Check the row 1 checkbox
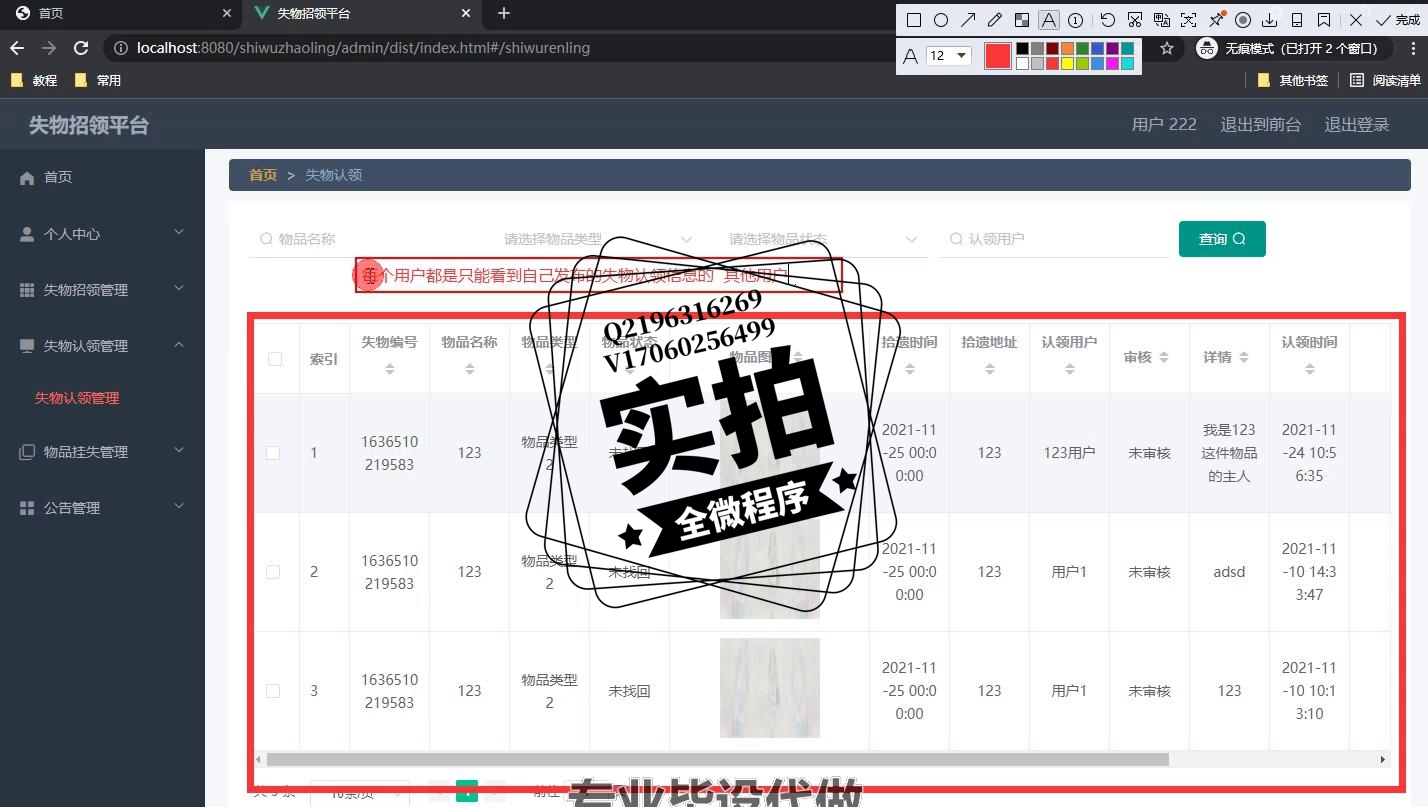The image size is (1428, 807). coord(273,453)
